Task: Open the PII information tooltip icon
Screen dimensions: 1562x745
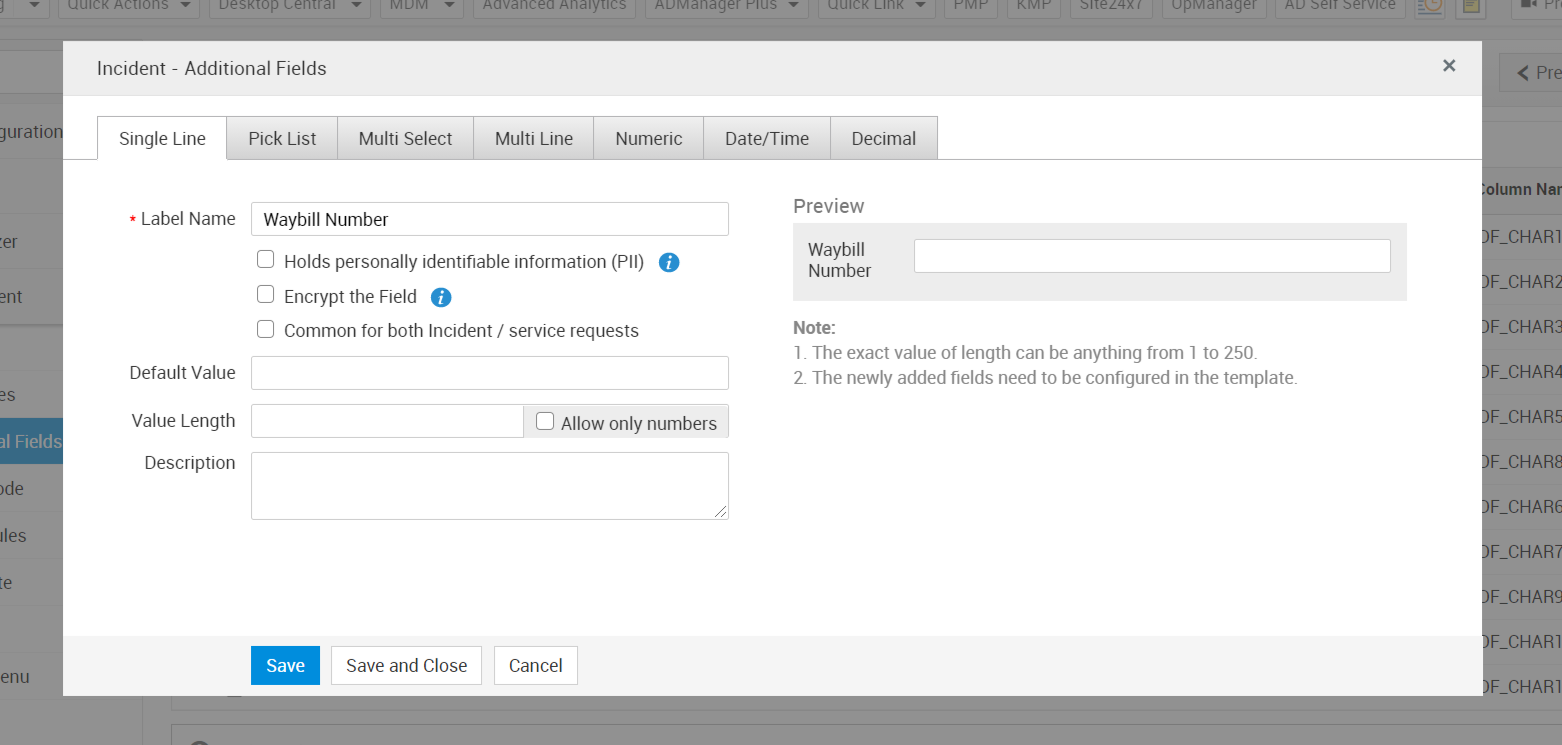Action: tap(669, 262)
